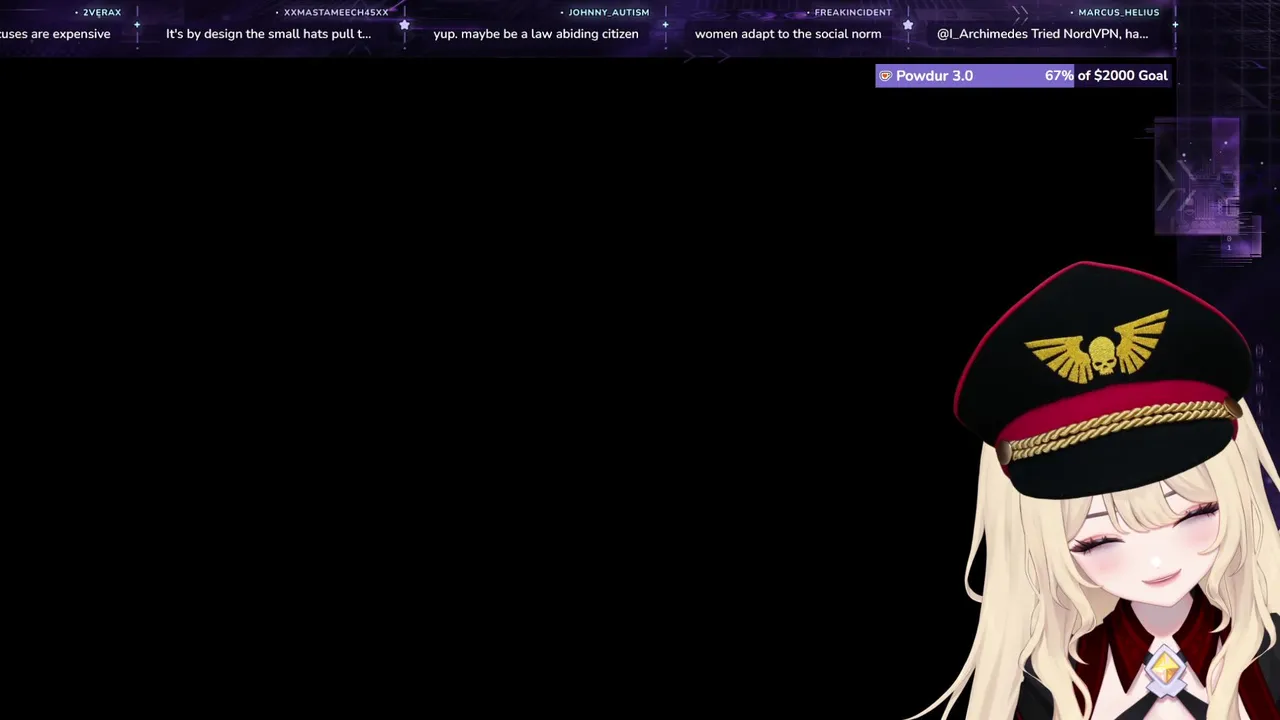The height and width of the screenshot is (720, 1280).
Task: Click message "@I_Archimedes Tried NordVPN, ha..."
Action: point(1042,34)
